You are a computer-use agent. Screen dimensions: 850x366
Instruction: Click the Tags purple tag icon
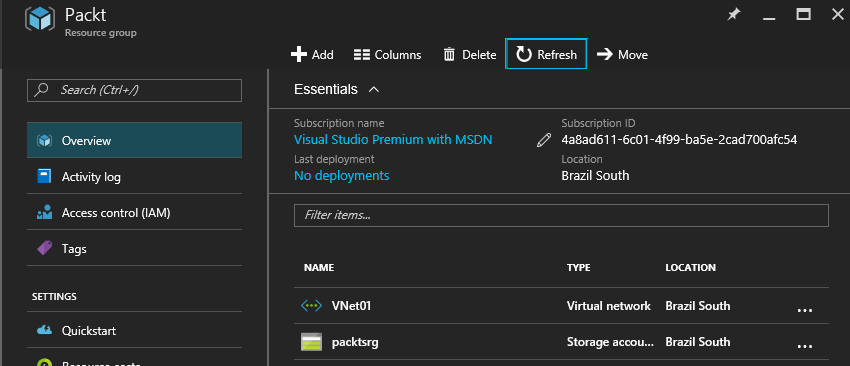click(x=44, y=249)
